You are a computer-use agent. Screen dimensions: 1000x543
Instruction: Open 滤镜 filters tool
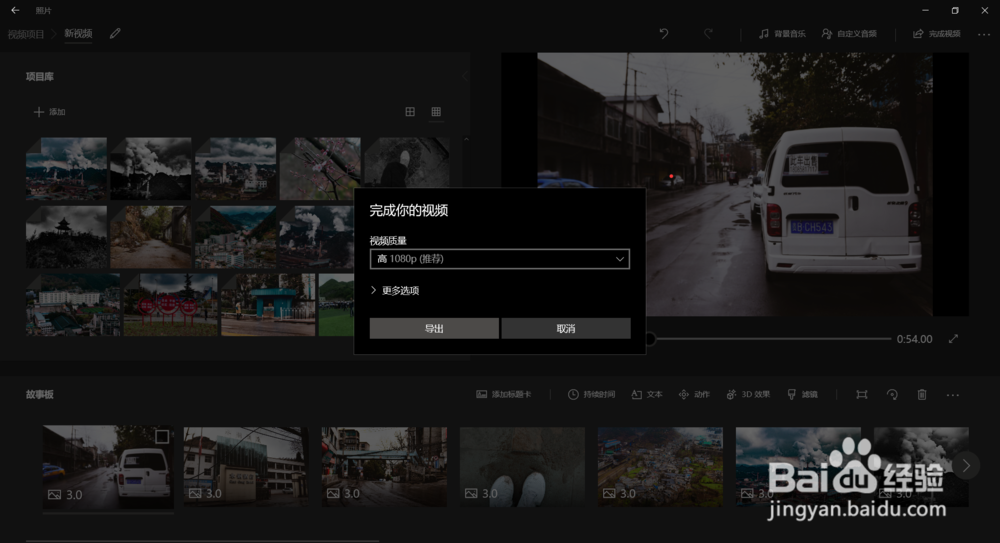pyautogui.click(x=802, y=394)
